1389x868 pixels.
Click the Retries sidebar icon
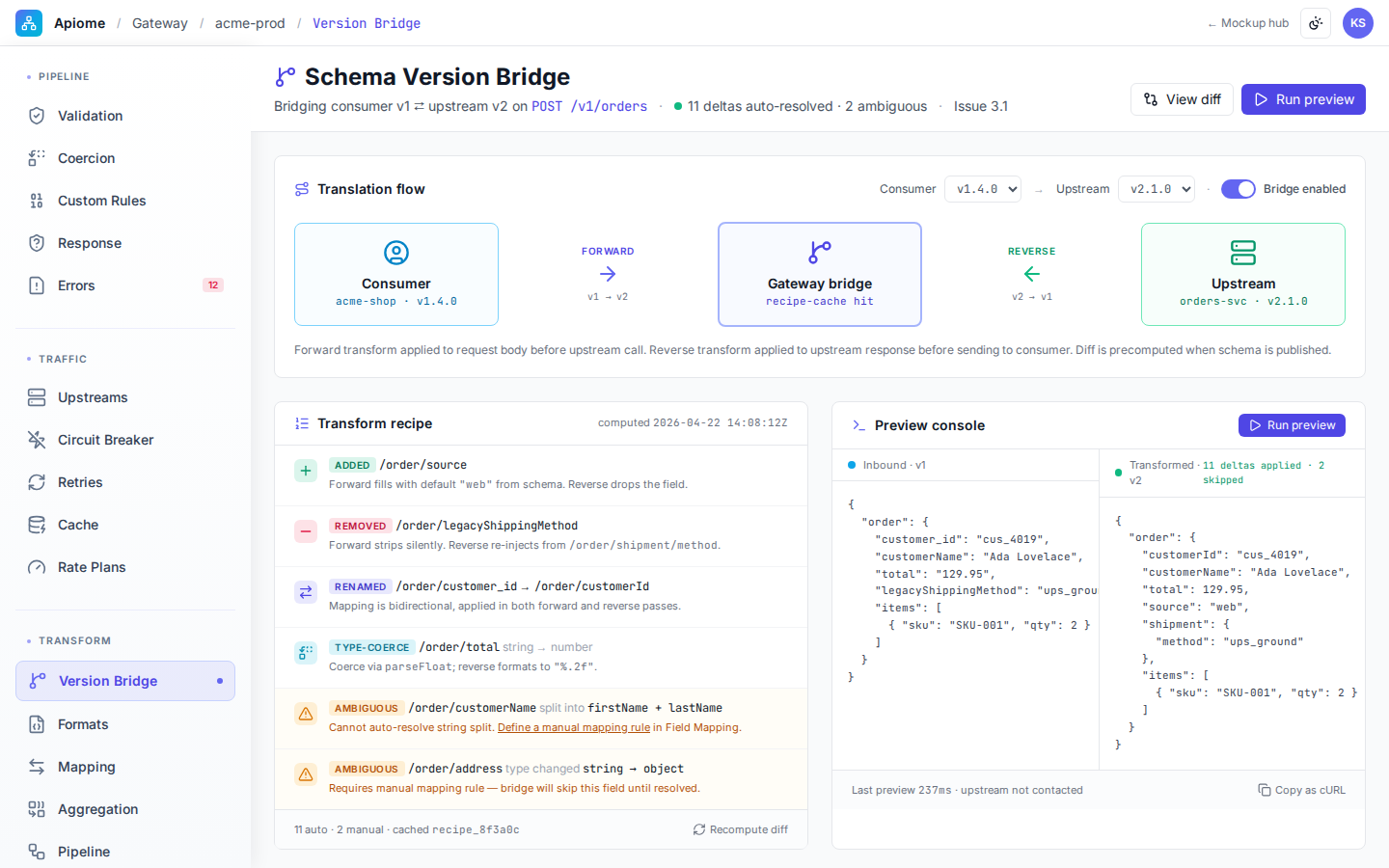click(x=37, y=482)
